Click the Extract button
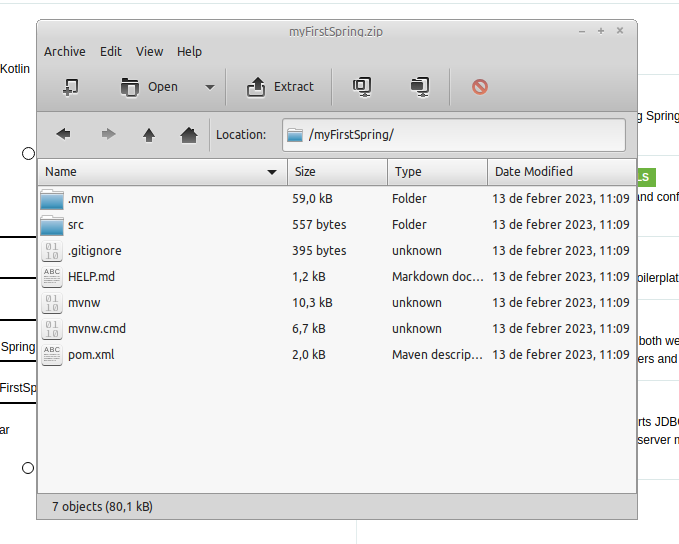679x544 pixels. point(280,87)
